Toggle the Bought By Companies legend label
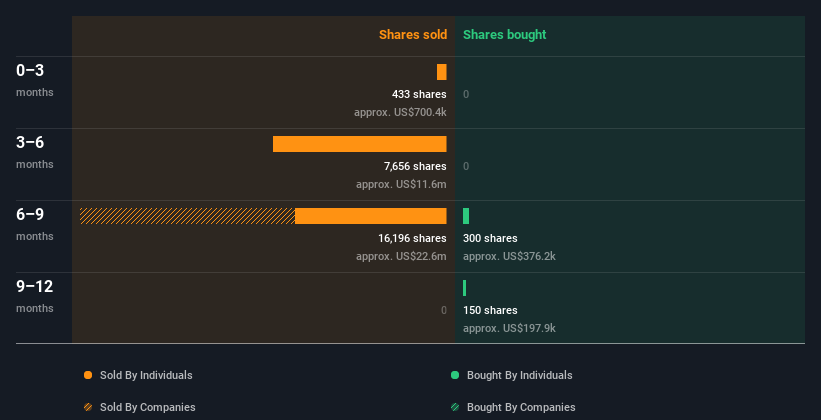821x420 pixels. pos(521,407)
